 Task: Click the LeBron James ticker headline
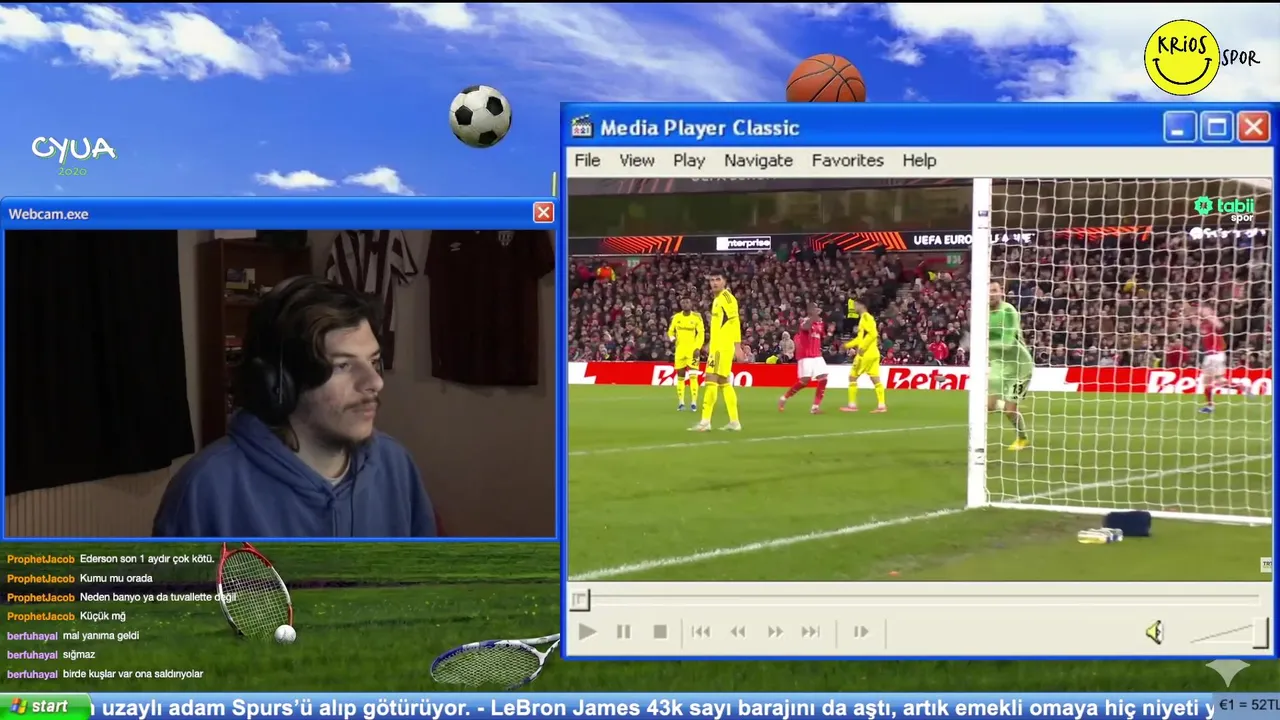(x=850, y=708)
